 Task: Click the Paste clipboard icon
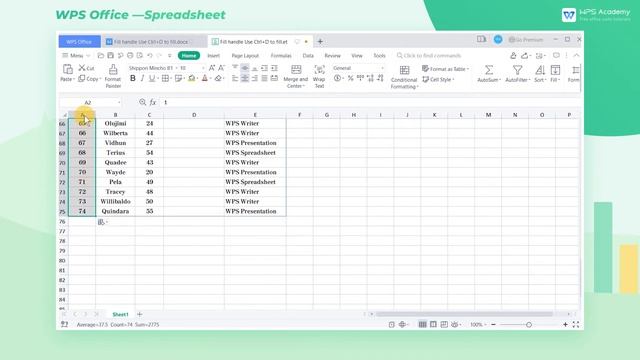(67, 69)
